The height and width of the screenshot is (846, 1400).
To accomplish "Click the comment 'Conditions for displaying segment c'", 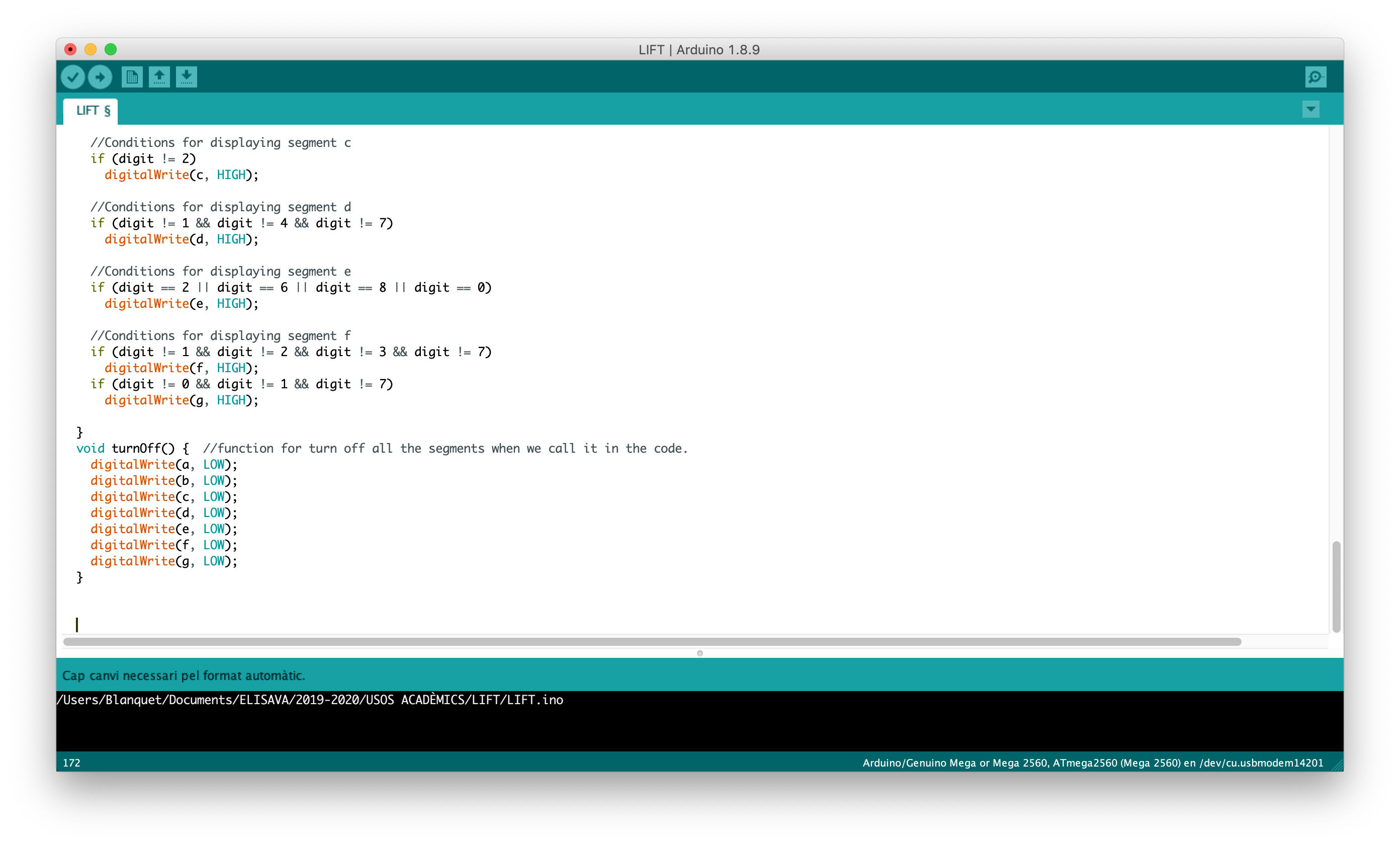I will (x=220, y=143).
